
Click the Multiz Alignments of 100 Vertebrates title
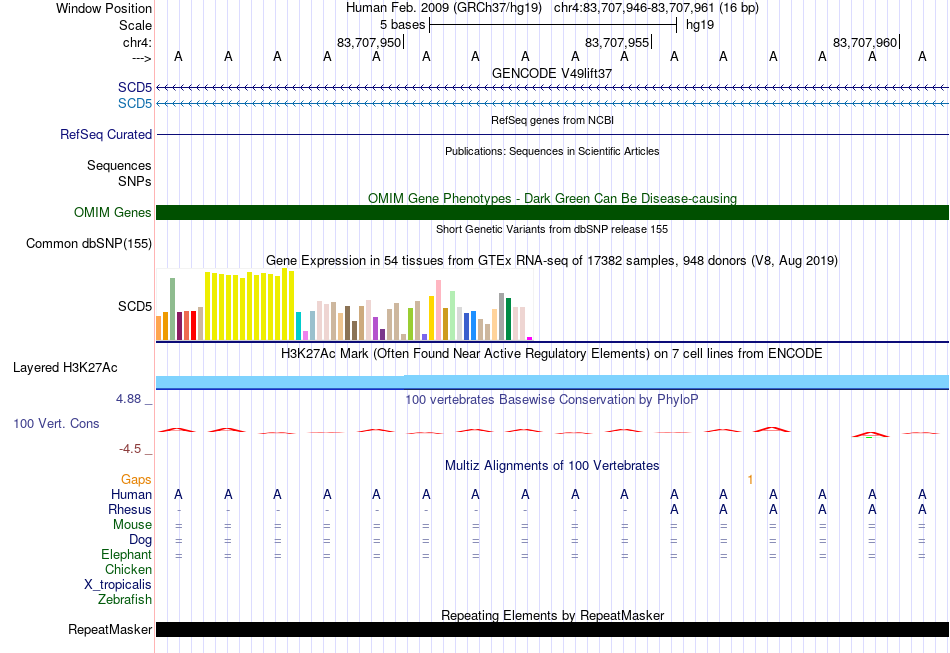552,466
